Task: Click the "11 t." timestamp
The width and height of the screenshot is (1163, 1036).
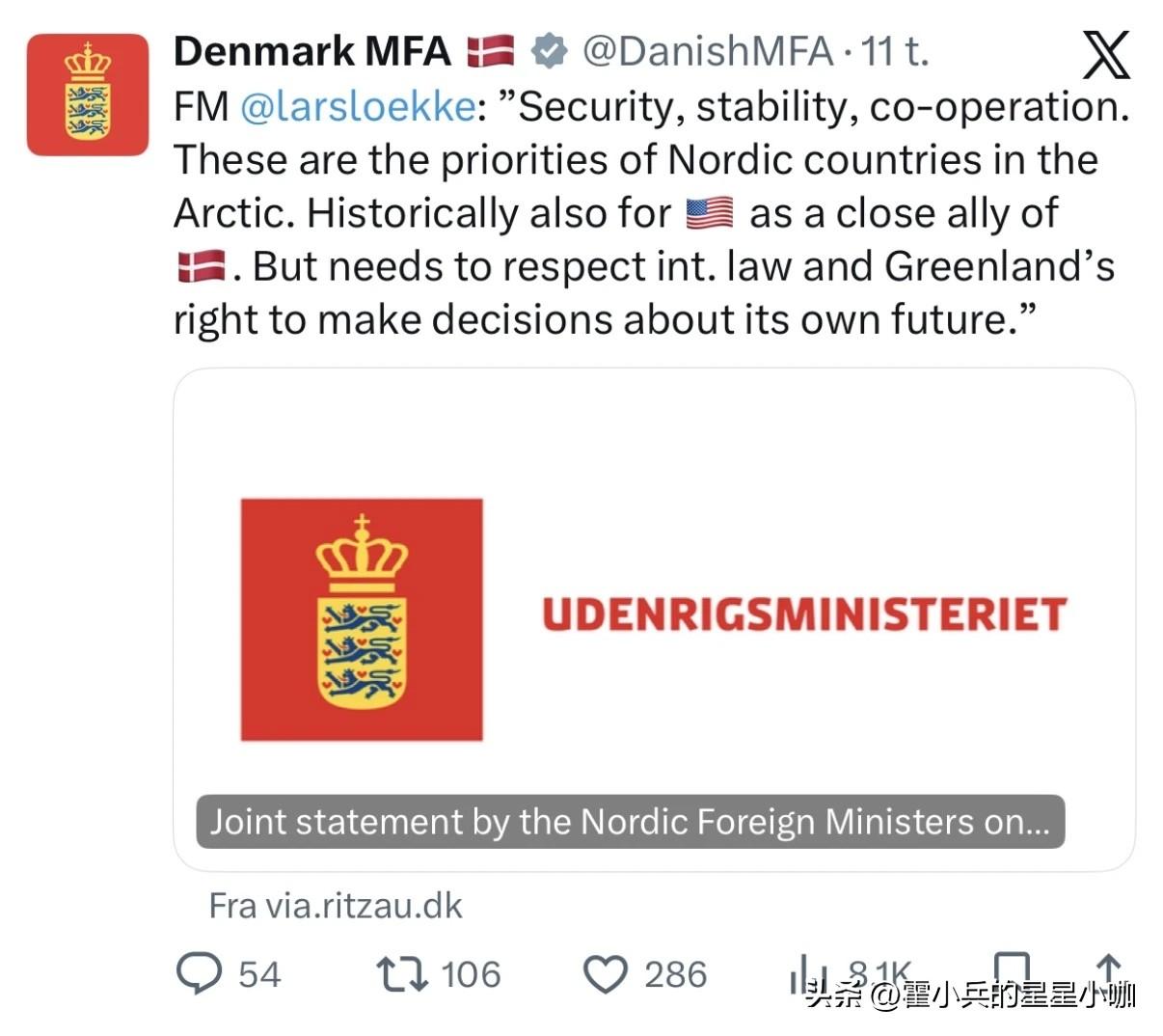Action: pyautogui.click(x=894, y=51)
